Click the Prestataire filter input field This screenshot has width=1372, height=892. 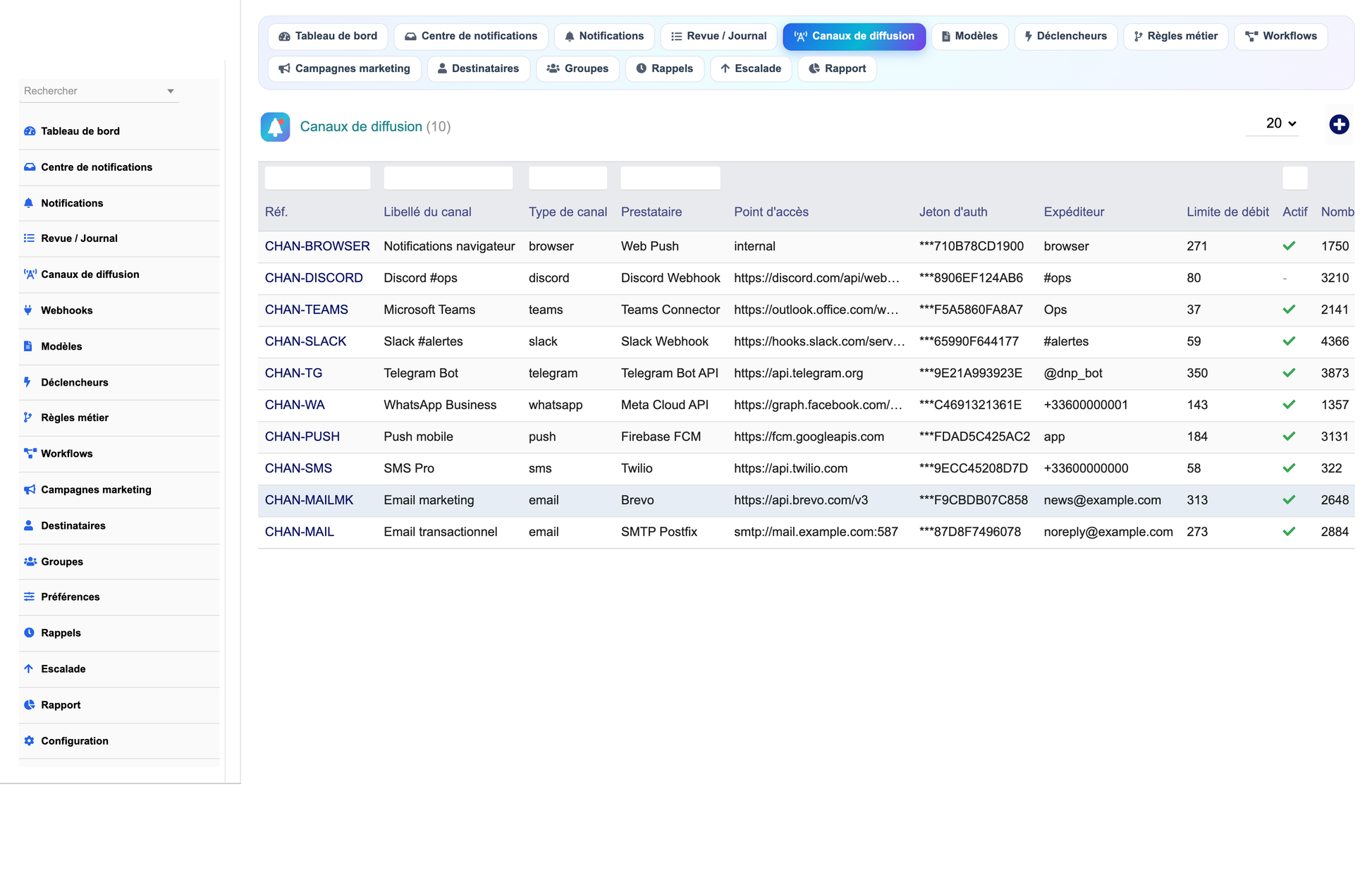(670, 178)
